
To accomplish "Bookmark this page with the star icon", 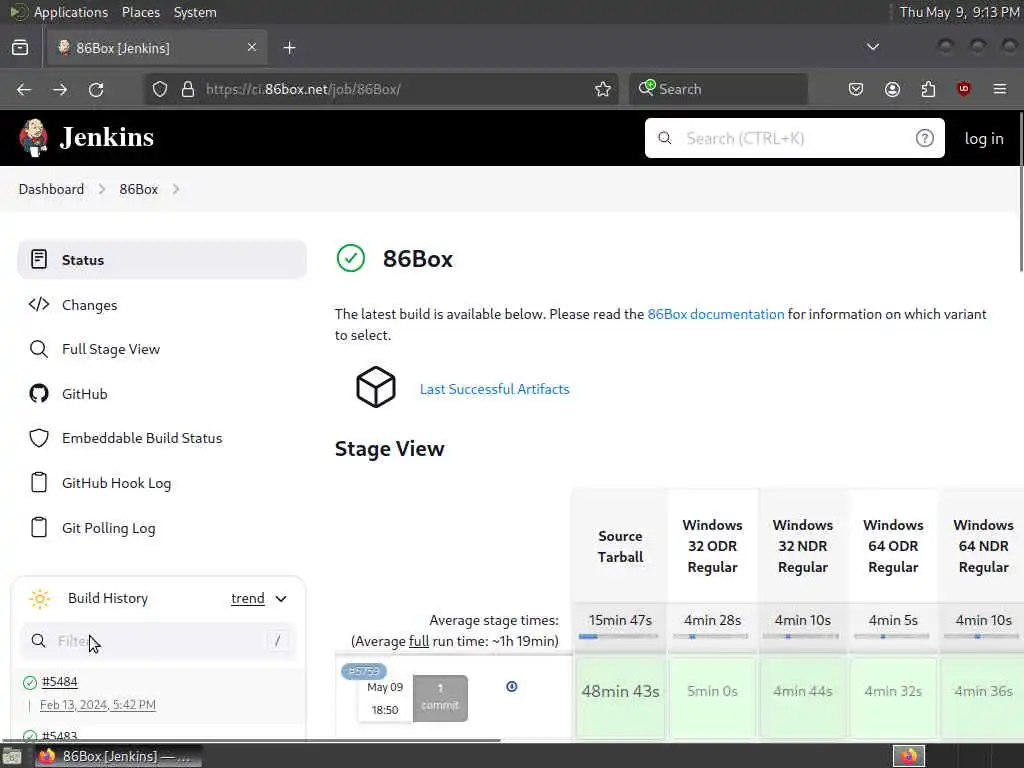I will [x=603, y=89].
